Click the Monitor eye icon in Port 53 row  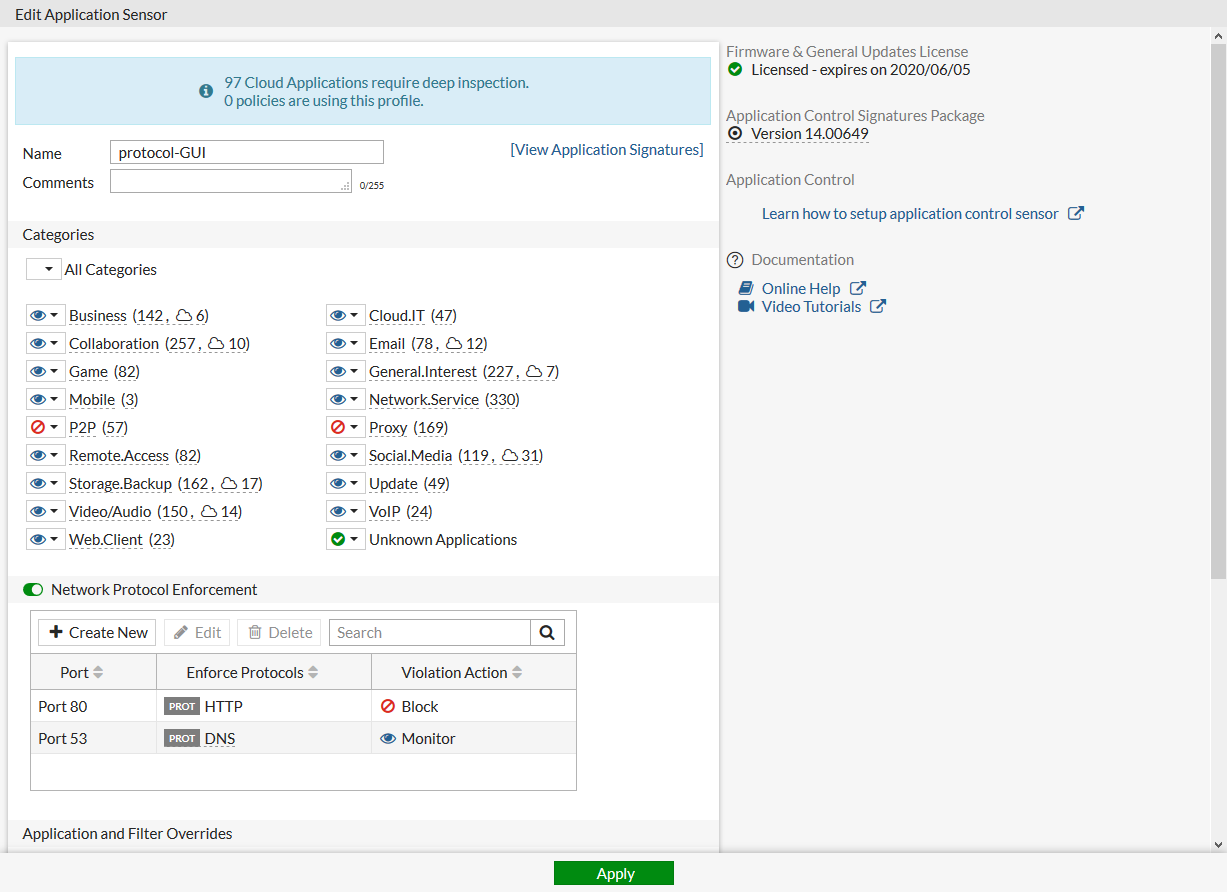click(x=388, y=738)
